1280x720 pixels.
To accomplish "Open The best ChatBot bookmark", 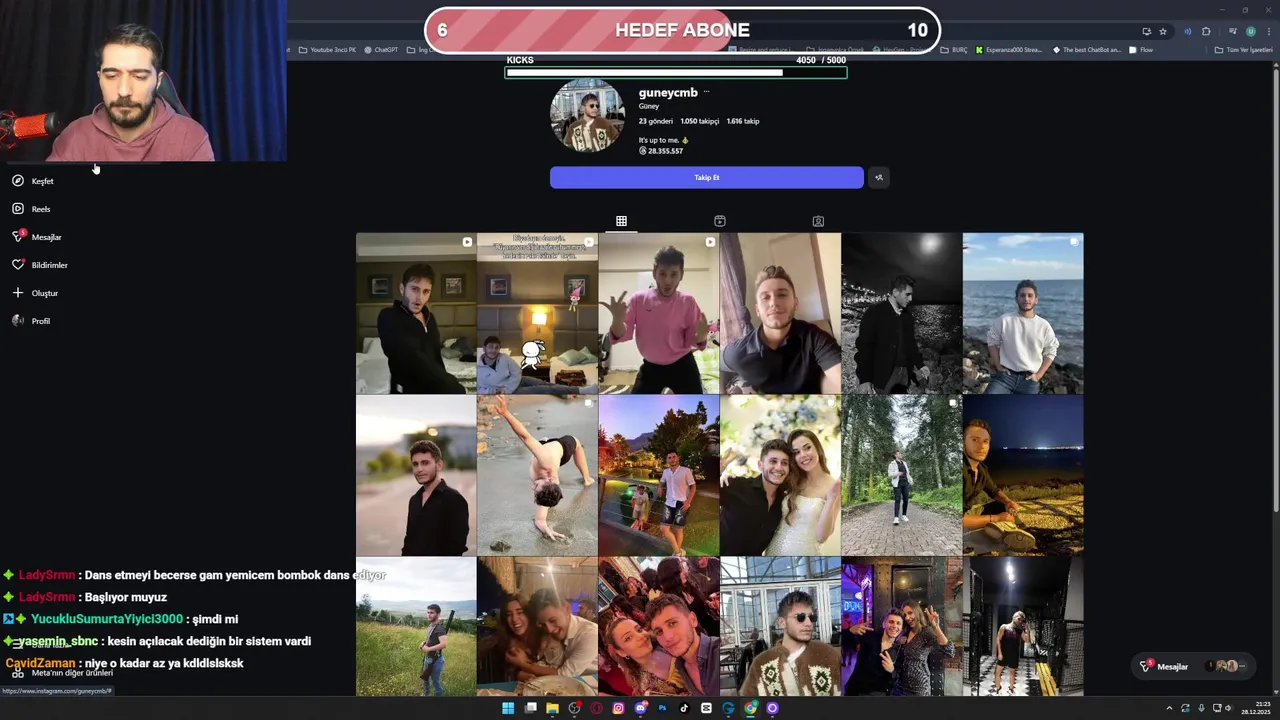I will (x=1087, y=50).
